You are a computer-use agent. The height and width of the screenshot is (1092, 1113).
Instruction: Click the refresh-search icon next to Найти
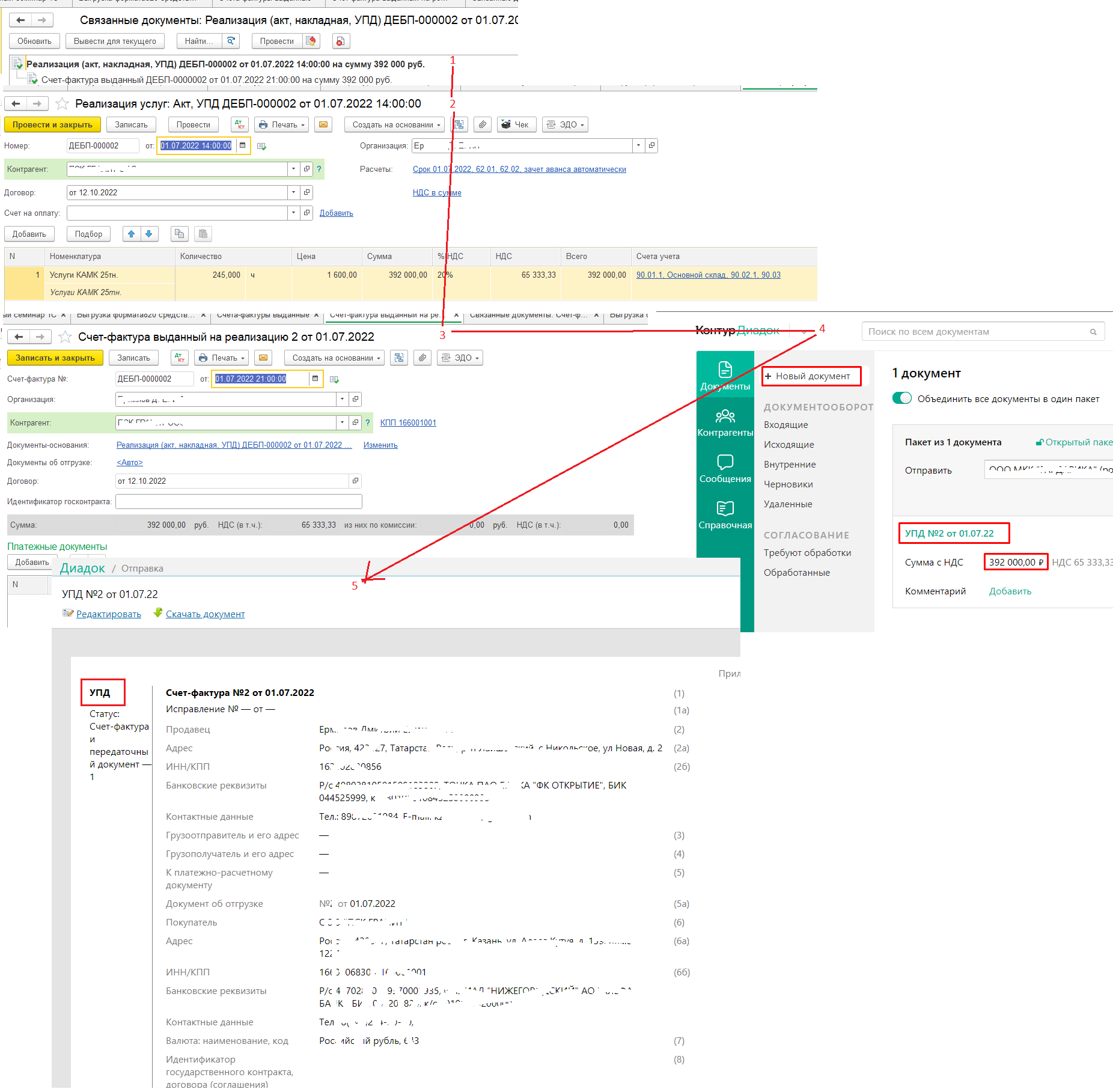coord(231,41)
